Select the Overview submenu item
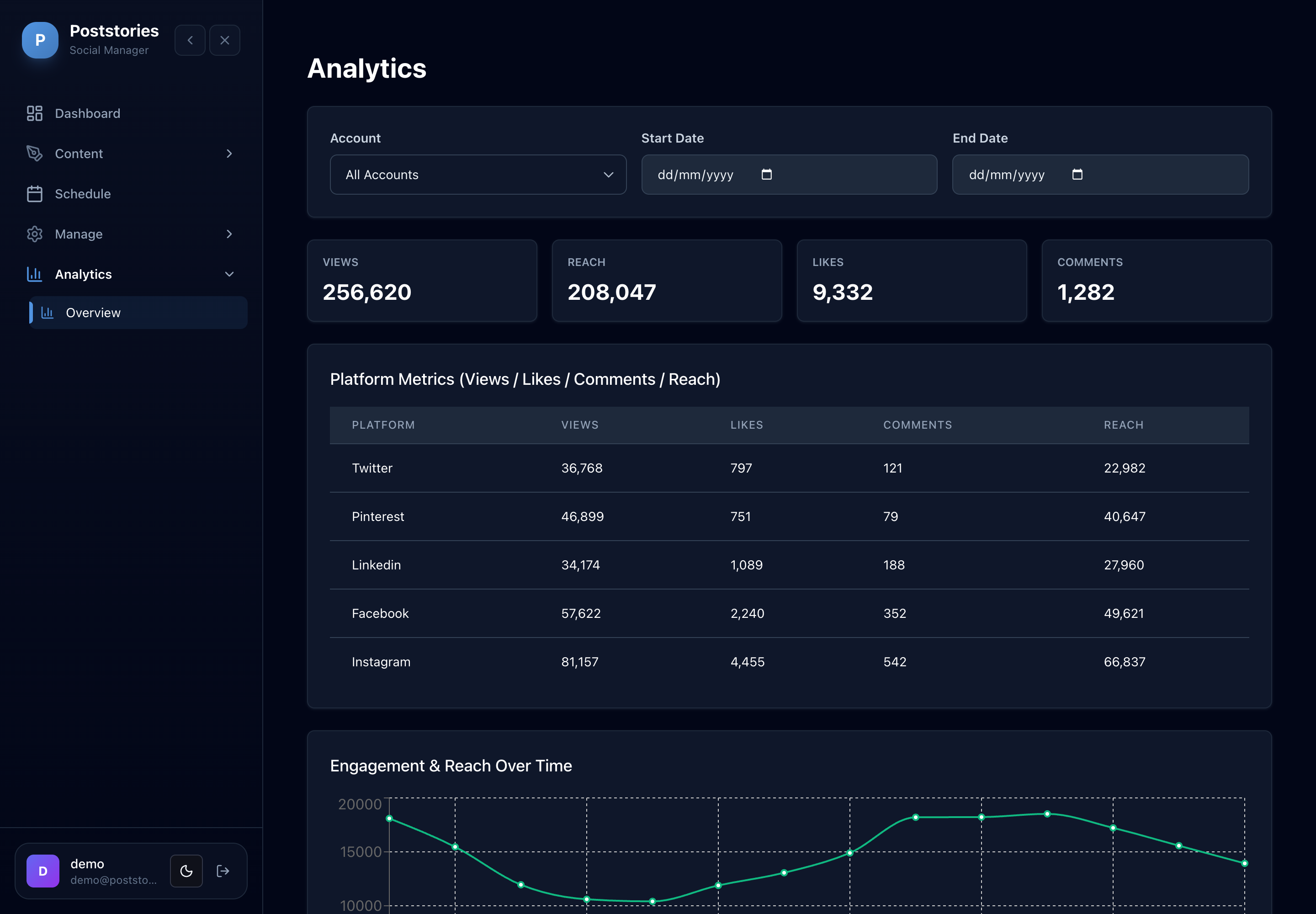Viewport: 1316px width, 914px height. tap(138, 313)
